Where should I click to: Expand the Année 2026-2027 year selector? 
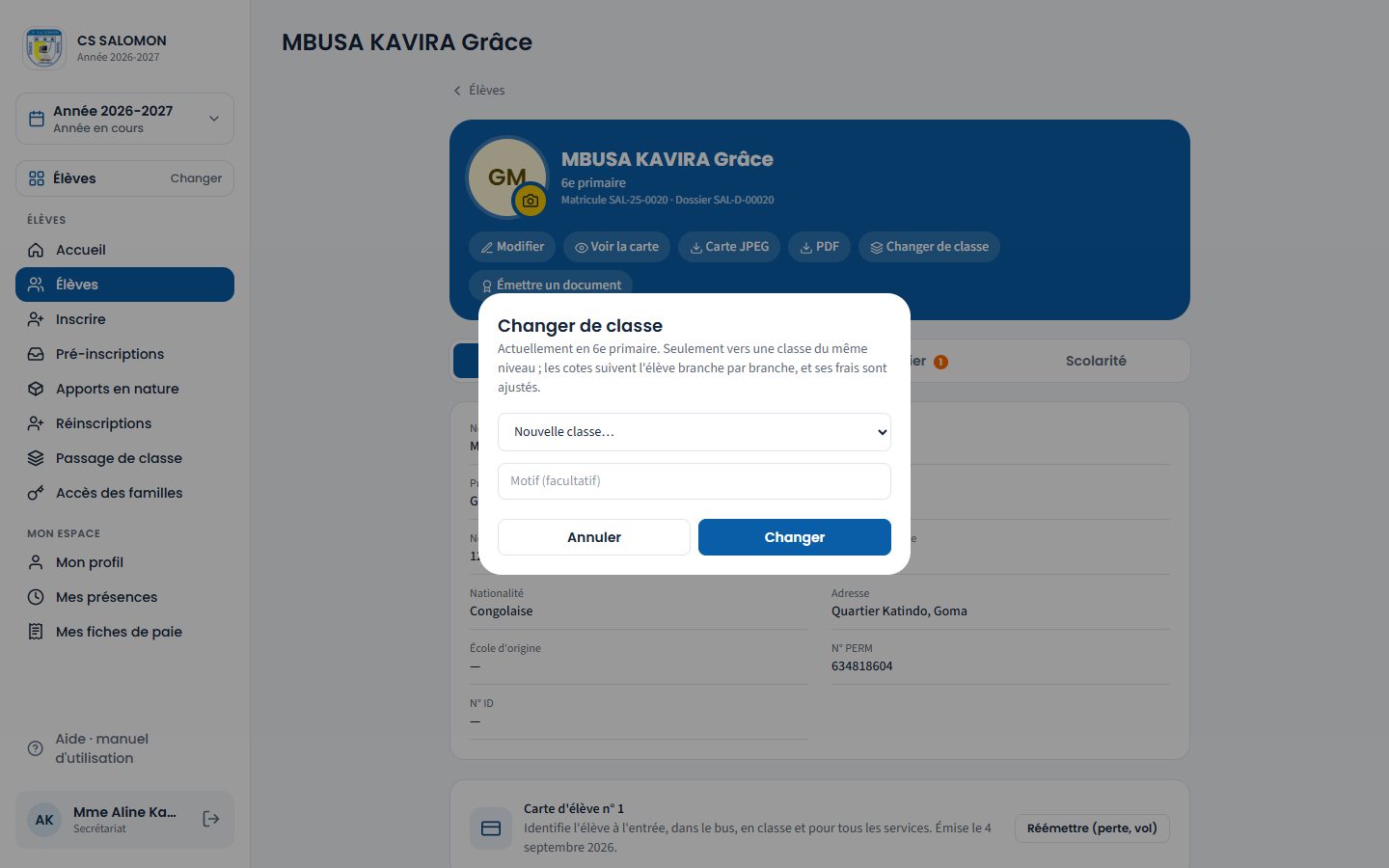(x=124, y=119)
